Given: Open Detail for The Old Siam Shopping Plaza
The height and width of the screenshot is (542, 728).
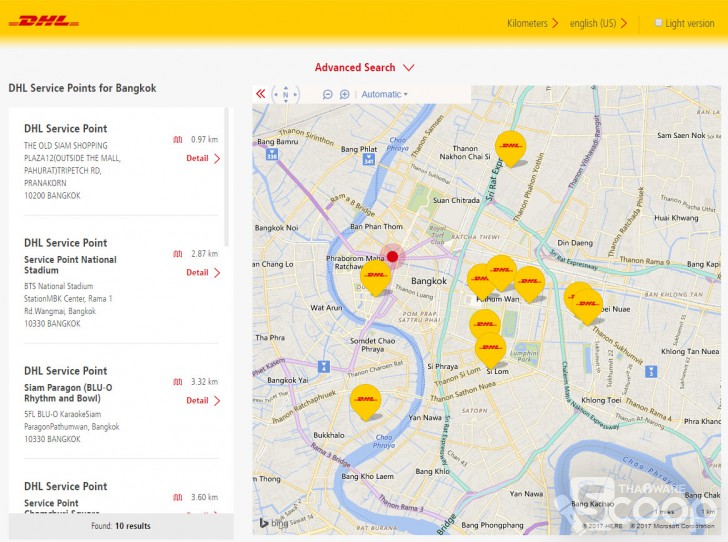Looking at the screenshot, I should click(x=203, y=158).
